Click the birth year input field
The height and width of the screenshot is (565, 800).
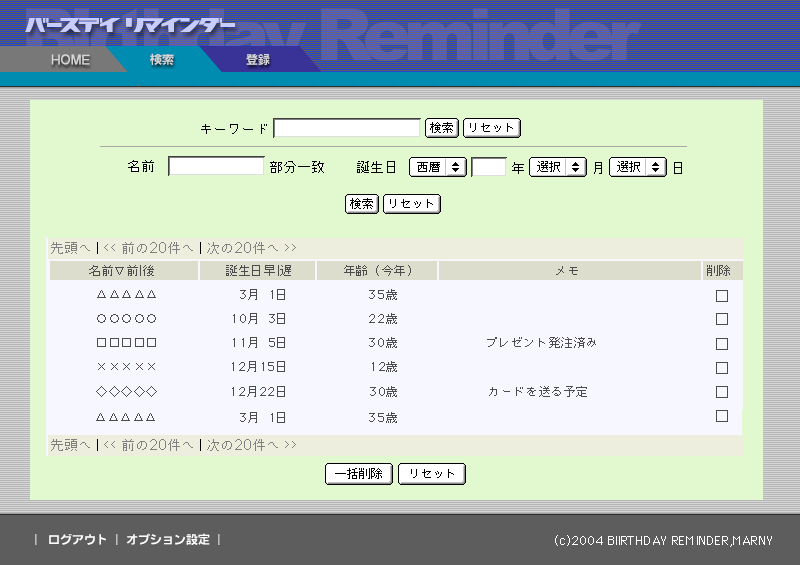point(488,168)
